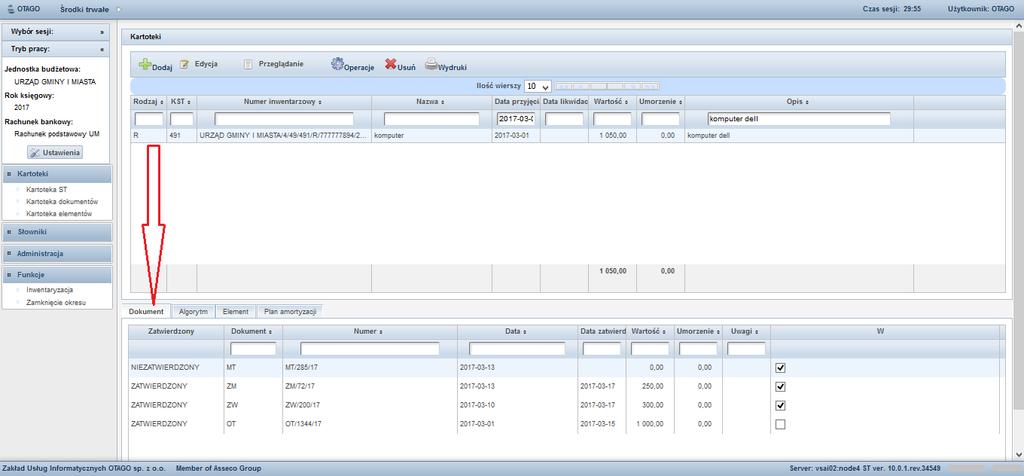The height and width of the screenshot is (476, 1024).
Task: Collapse the Tryb pracy panel
Action: pos(101,49)
